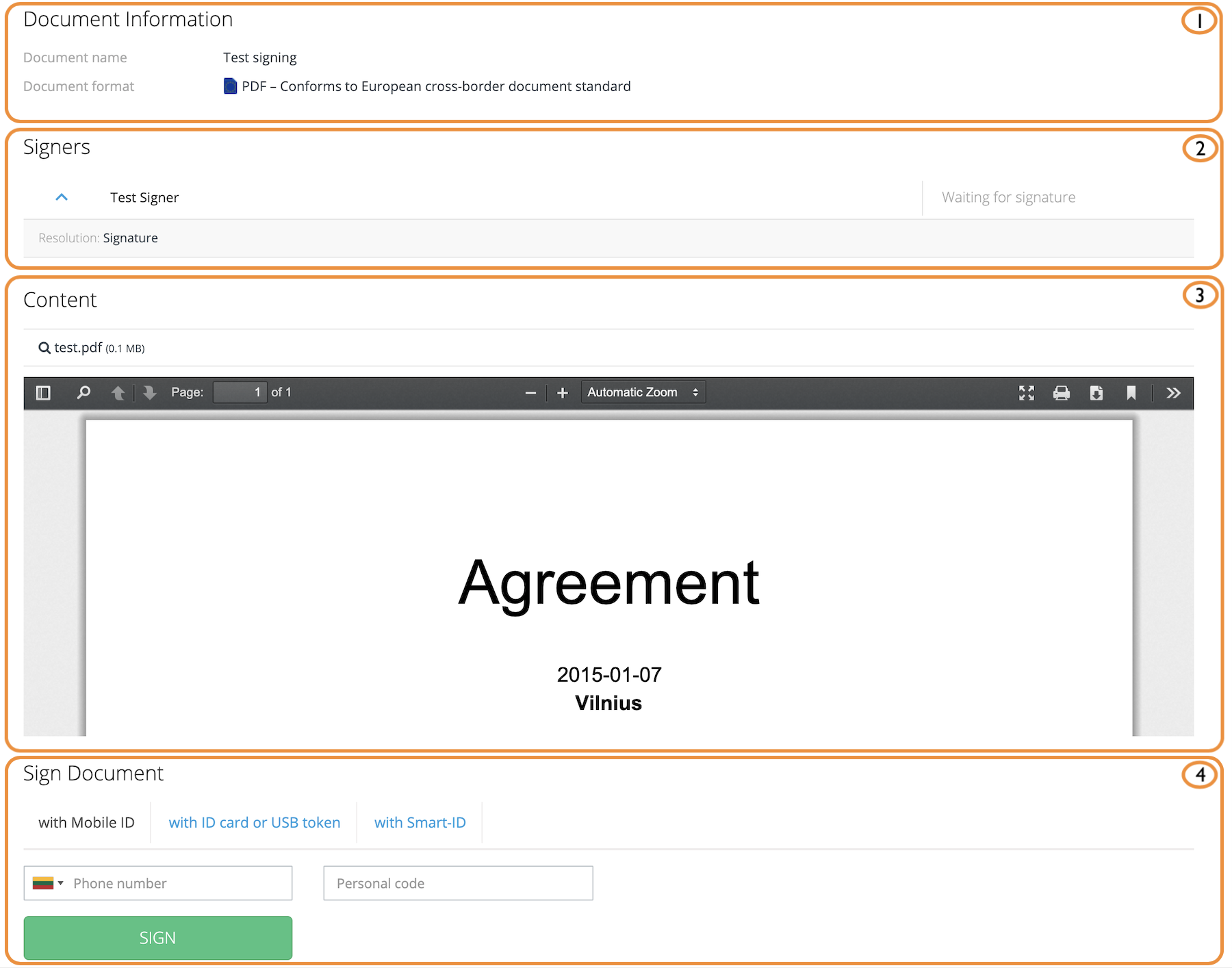This screenshot has height=968, width=1232.
Task: Focus the Personal code field
Action: click(x=459, y=883)
